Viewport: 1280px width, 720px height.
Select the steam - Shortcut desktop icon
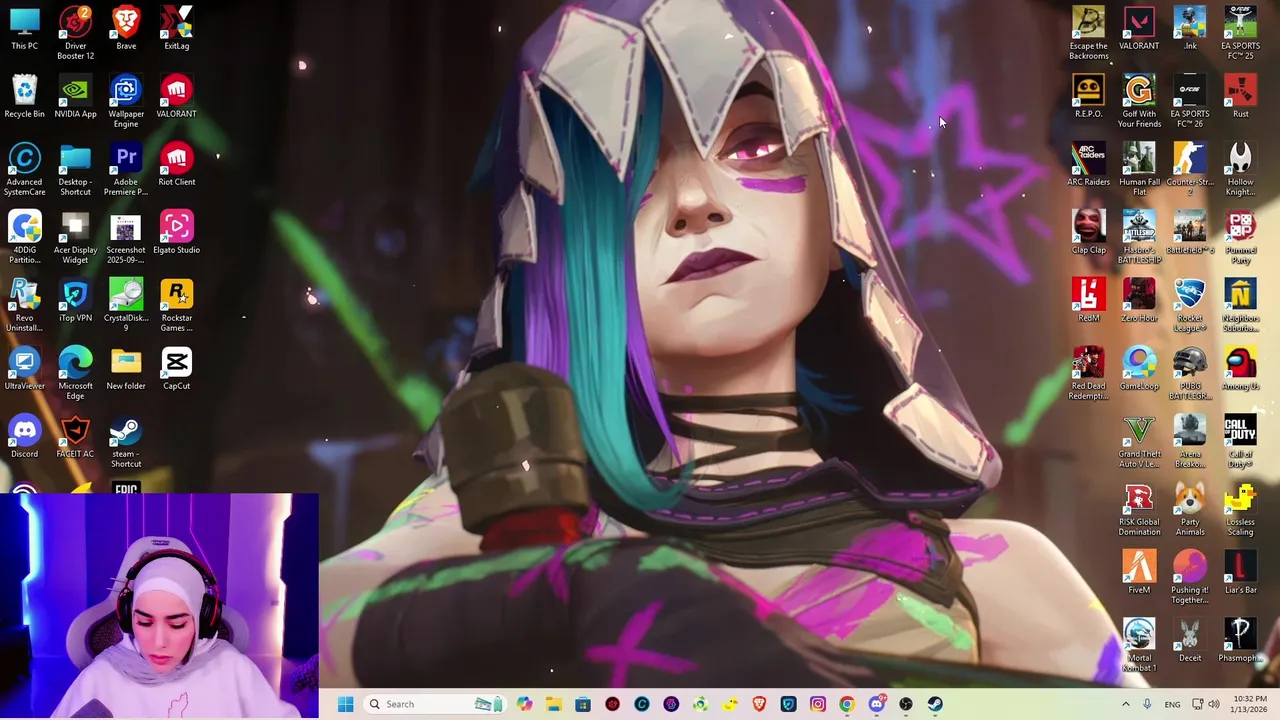126,441
